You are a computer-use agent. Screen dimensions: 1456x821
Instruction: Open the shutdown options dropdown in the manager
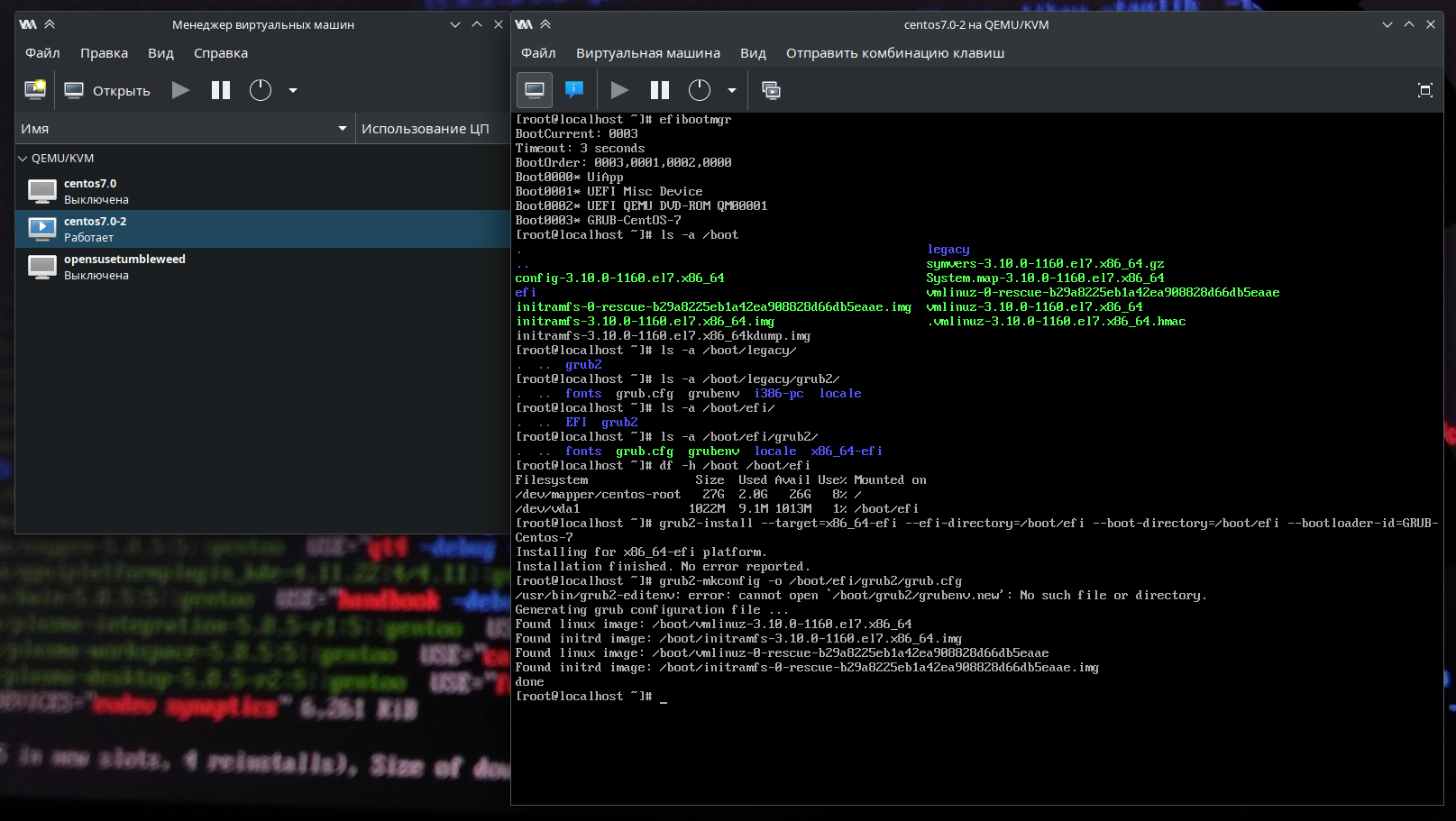click(293, 90)
